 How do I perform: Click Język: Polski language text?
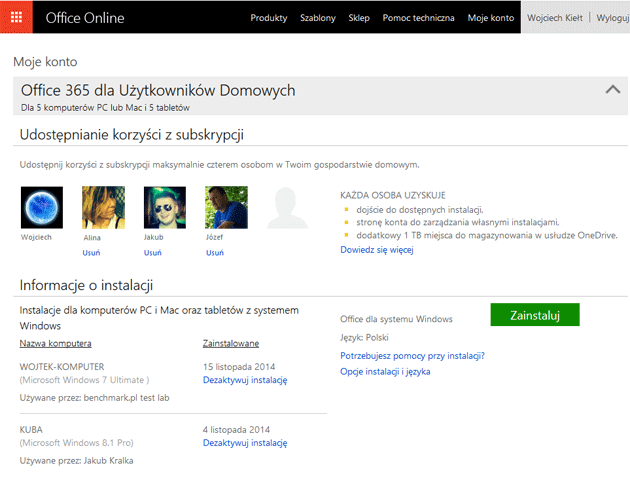(364, 337)
